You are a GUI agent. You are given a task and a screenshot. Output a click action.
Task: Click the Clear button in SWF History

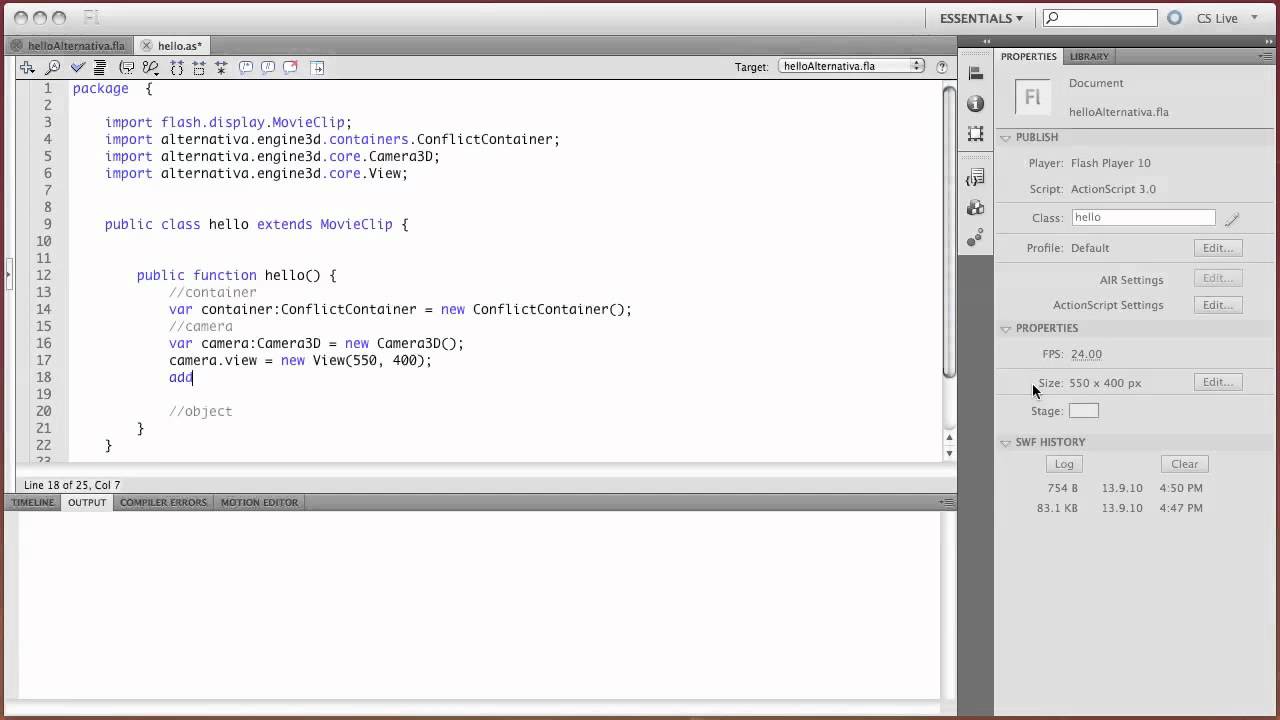pyautogui.click(x=1185, y=464)
